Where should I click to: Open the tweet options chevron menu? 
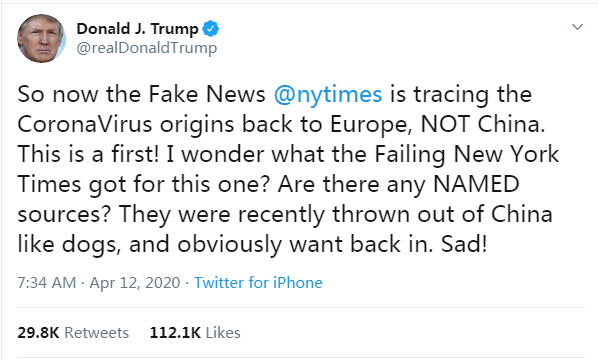[x=577, y=27]
